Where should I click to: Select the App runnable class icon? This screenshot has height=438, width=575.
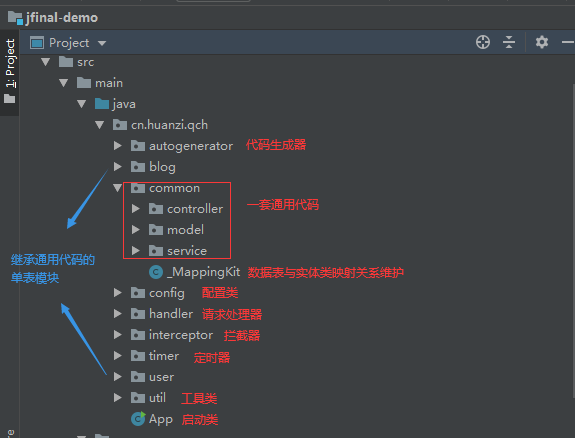tap(138, 419)
